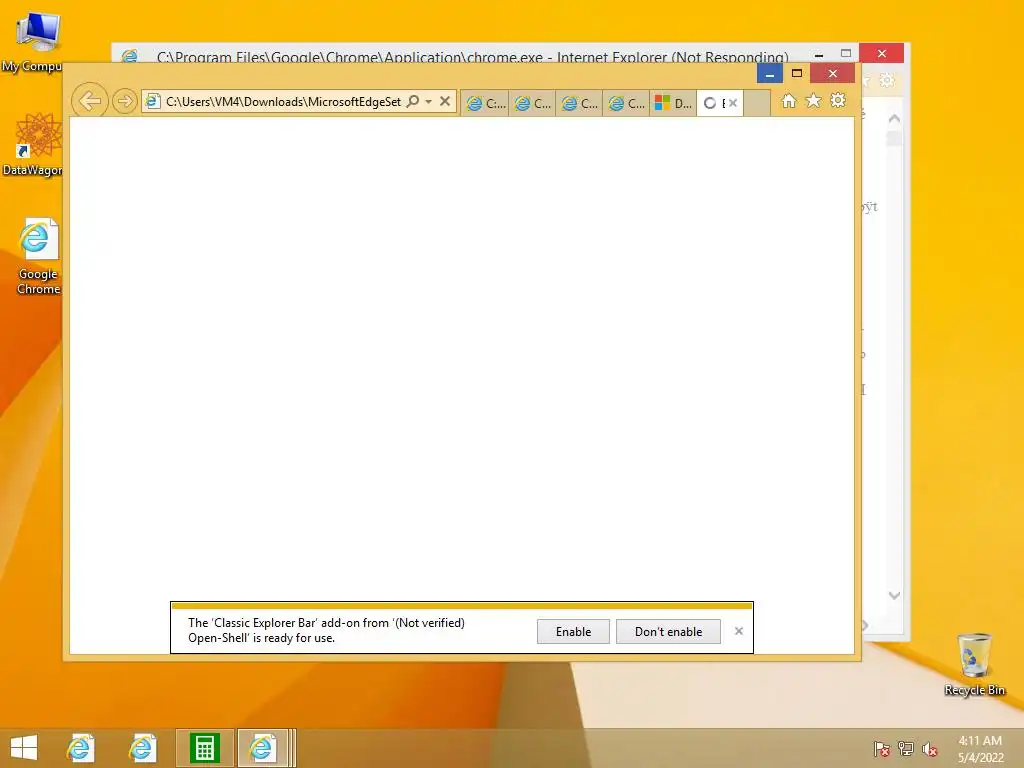Select the Google Chrome desktop icon
The image size is (1024, 768).
39,257
